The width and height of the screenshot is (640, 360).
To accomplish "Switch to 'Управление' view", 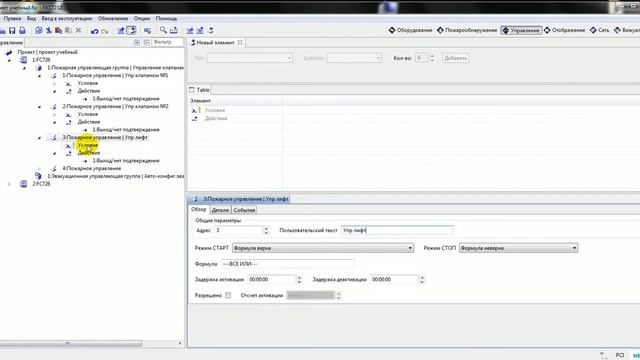I will pos(521,30).
